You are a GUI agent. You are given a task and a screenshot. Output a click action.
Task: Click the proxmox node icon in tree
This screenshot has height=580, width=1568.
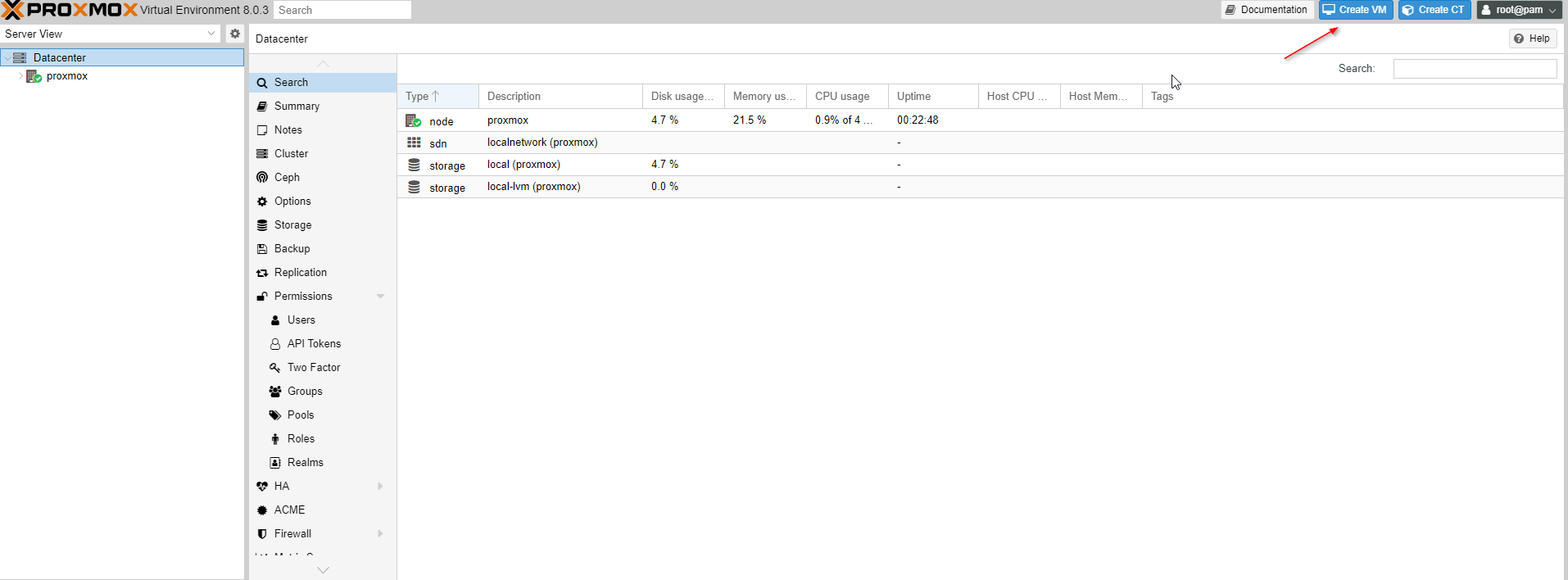(34, 76)
